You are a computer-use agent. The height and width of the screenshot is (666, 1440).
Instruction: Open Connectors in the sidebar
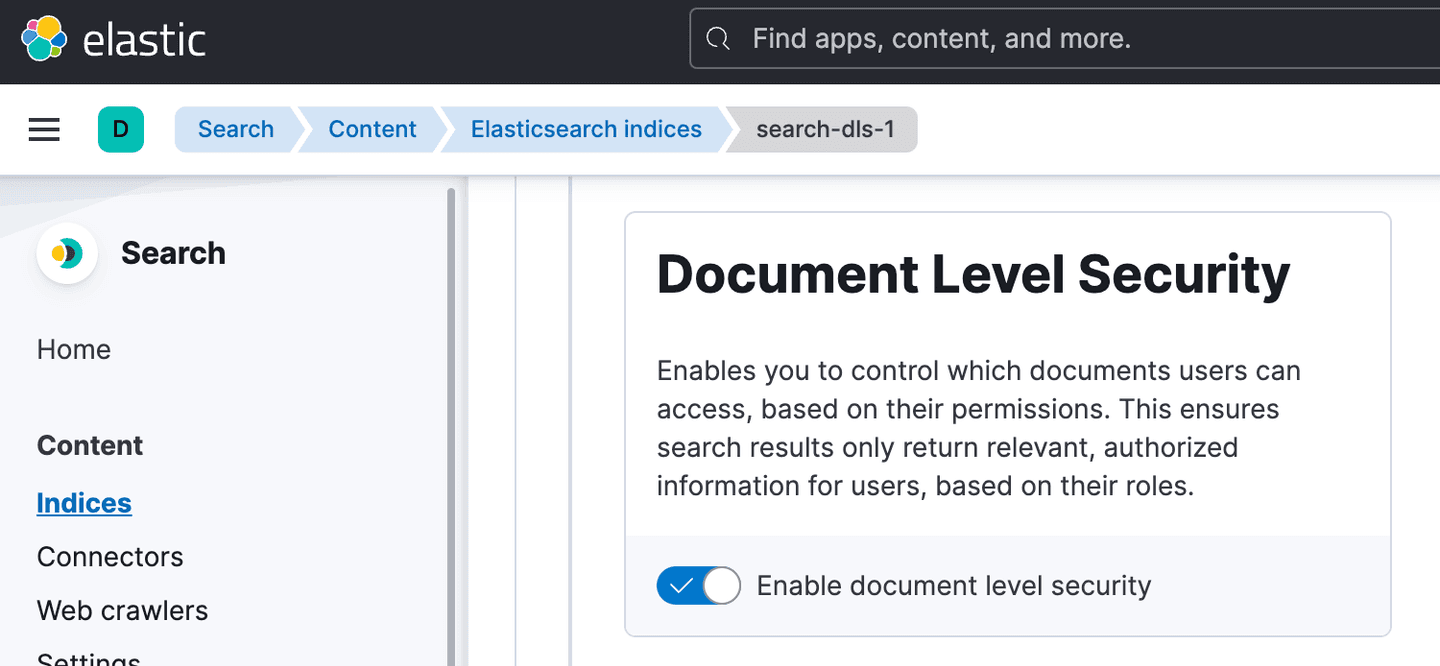pos(110,557)
